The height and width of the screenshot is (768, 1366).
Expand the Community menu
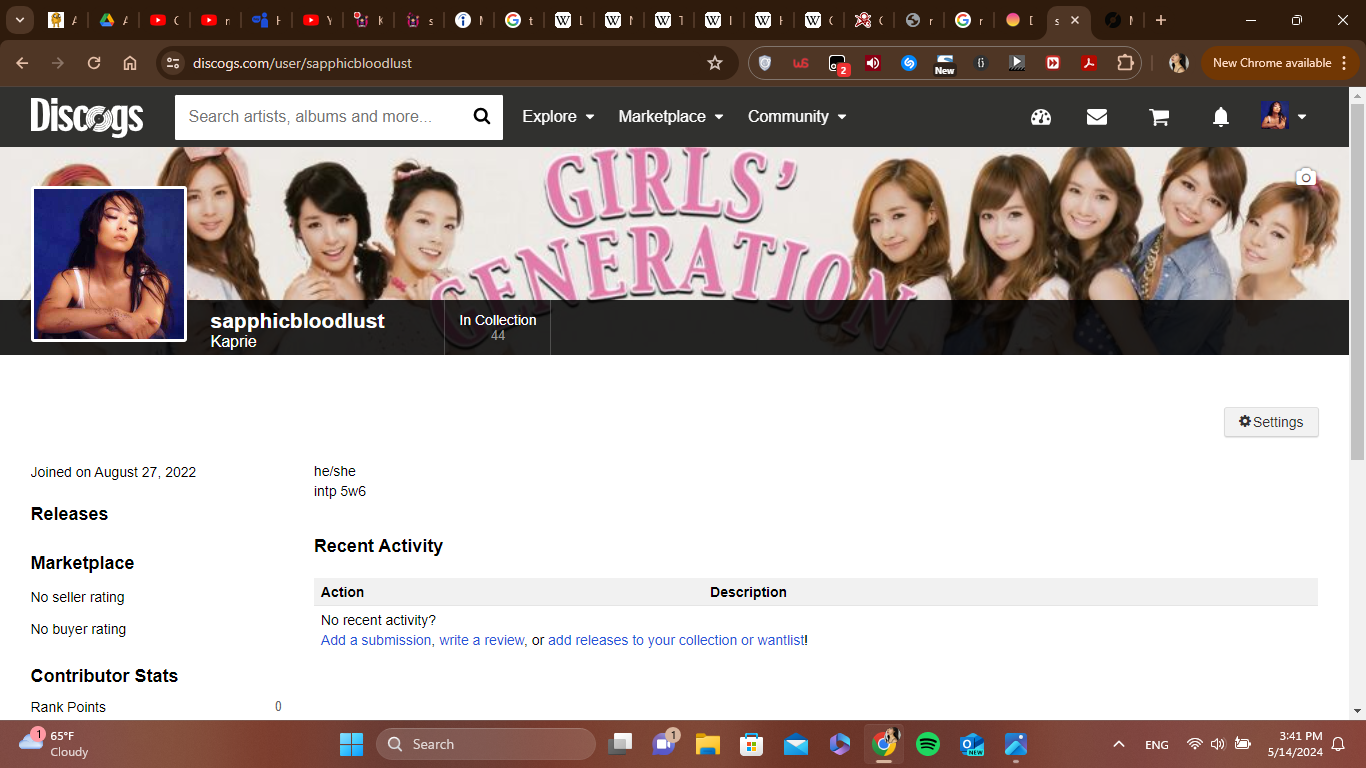tap(797, 117)
